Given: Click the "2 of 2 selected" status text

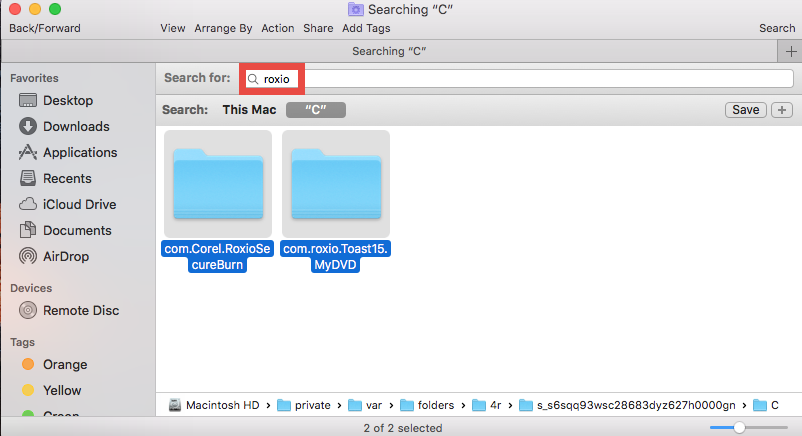Looking at the screenshot, I should click(403, 428).
